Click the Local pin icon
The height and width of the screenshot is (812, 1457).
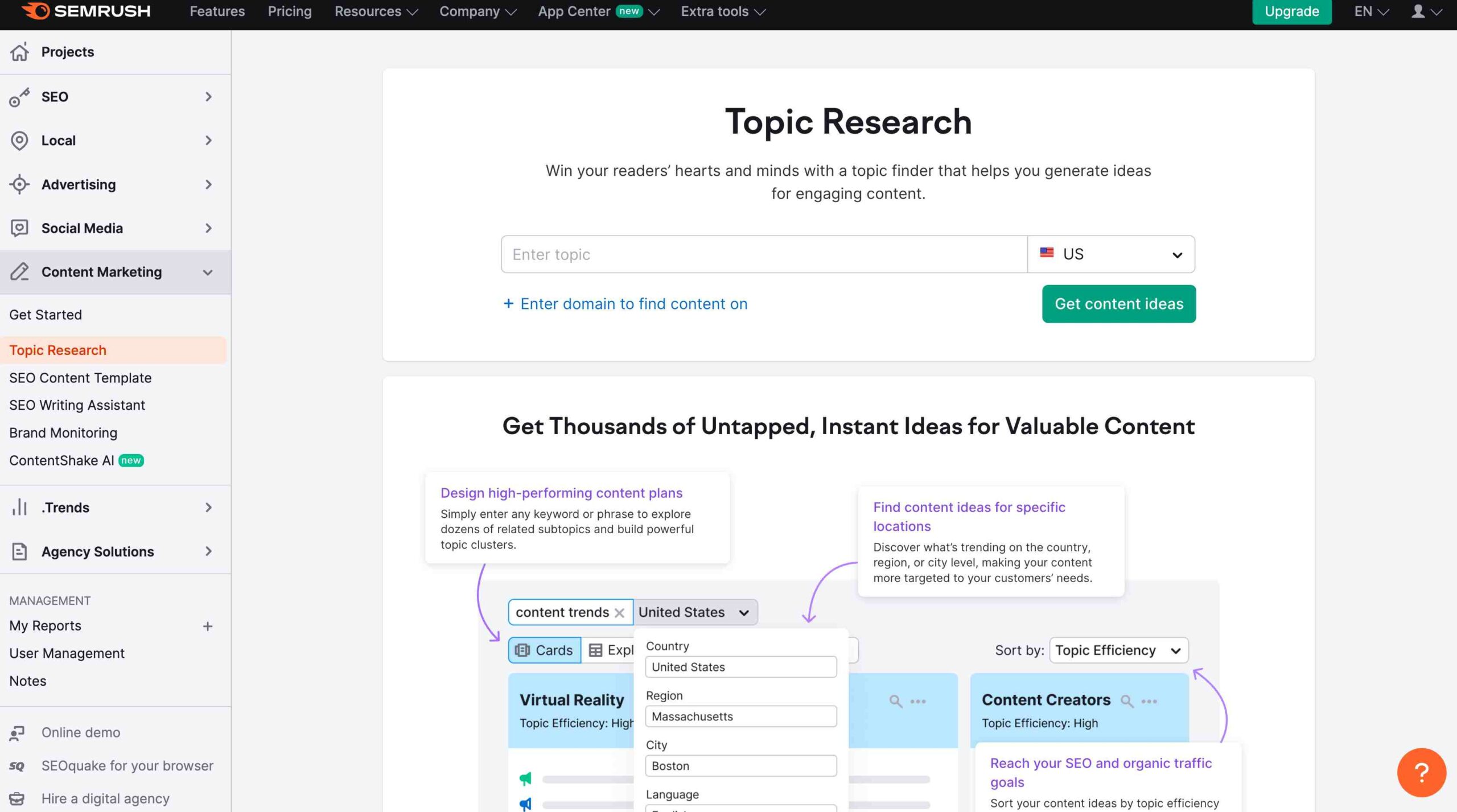click(x=19, y=141)
